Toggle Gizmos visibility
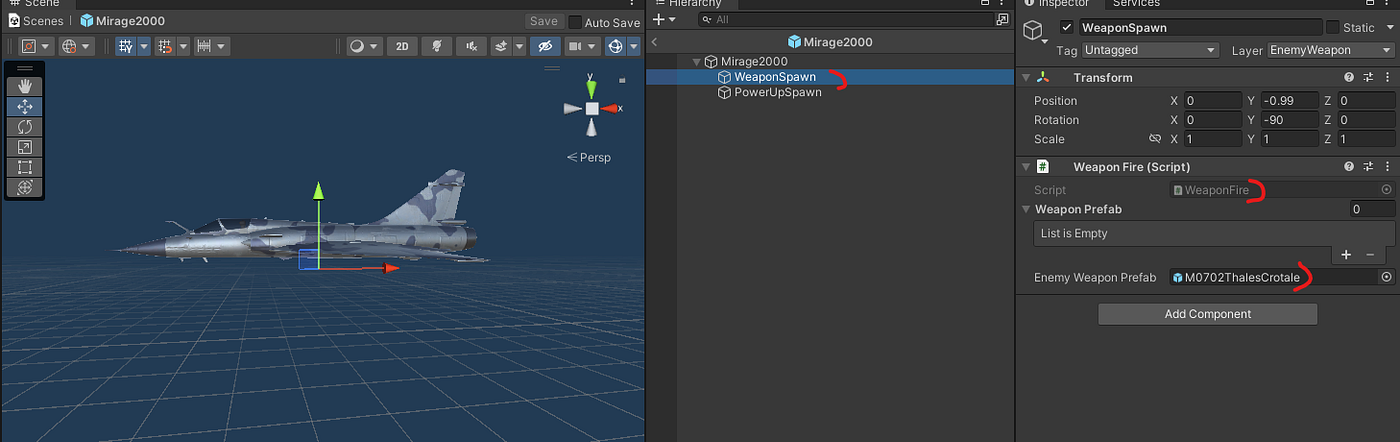The height and width of the screenshot is (442, 1400). pyautogui.click(x=615, y=46)
